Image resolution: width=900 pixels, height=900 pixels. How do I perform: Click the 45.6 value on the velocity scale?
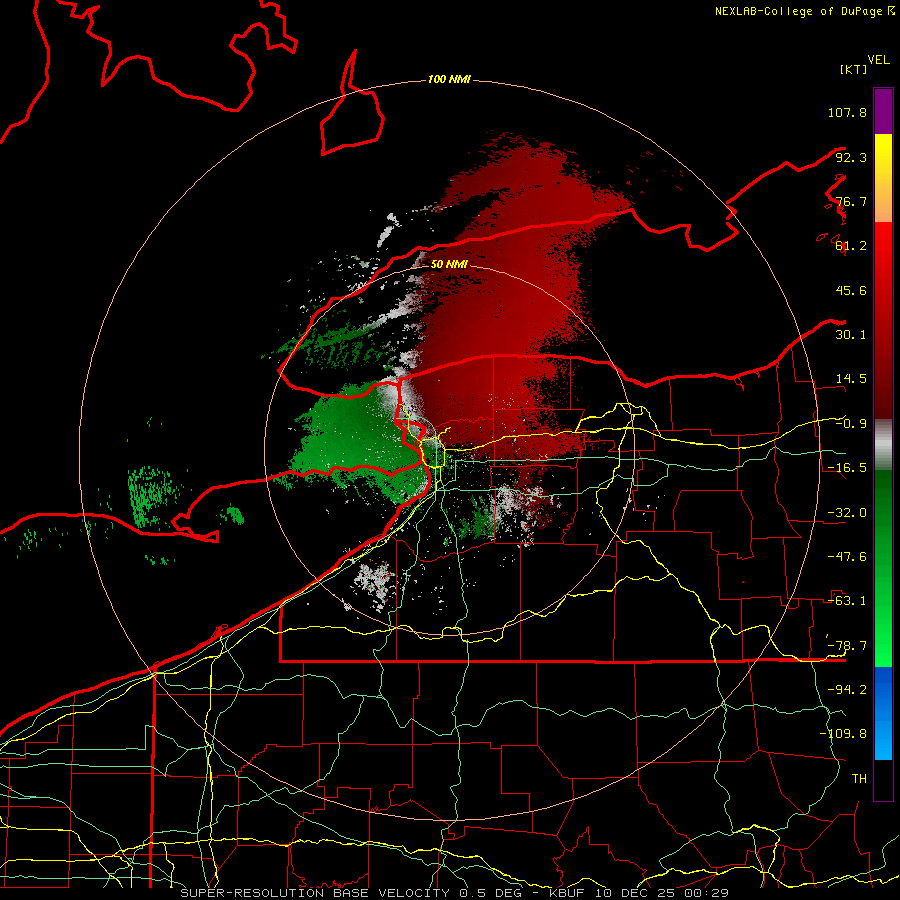(x=851, y=290)
